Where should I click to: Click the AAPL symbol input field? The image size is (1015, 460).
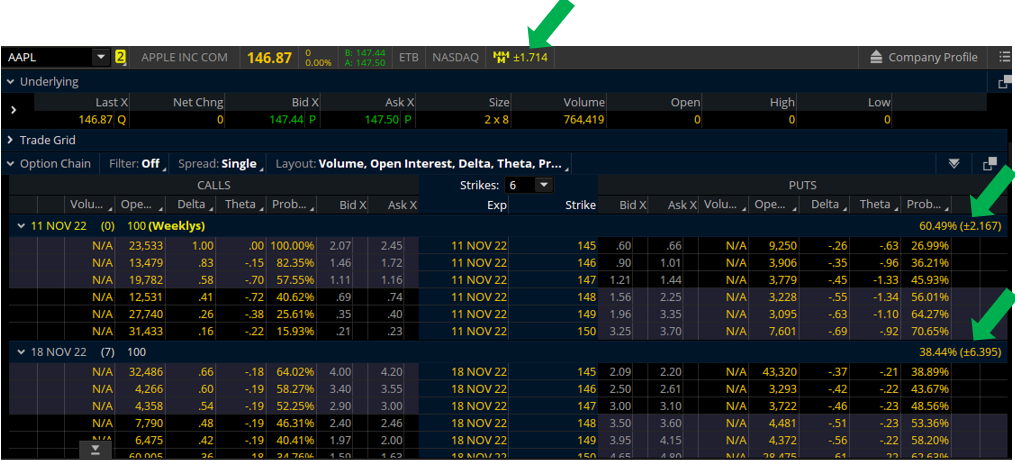coord(47,57)
